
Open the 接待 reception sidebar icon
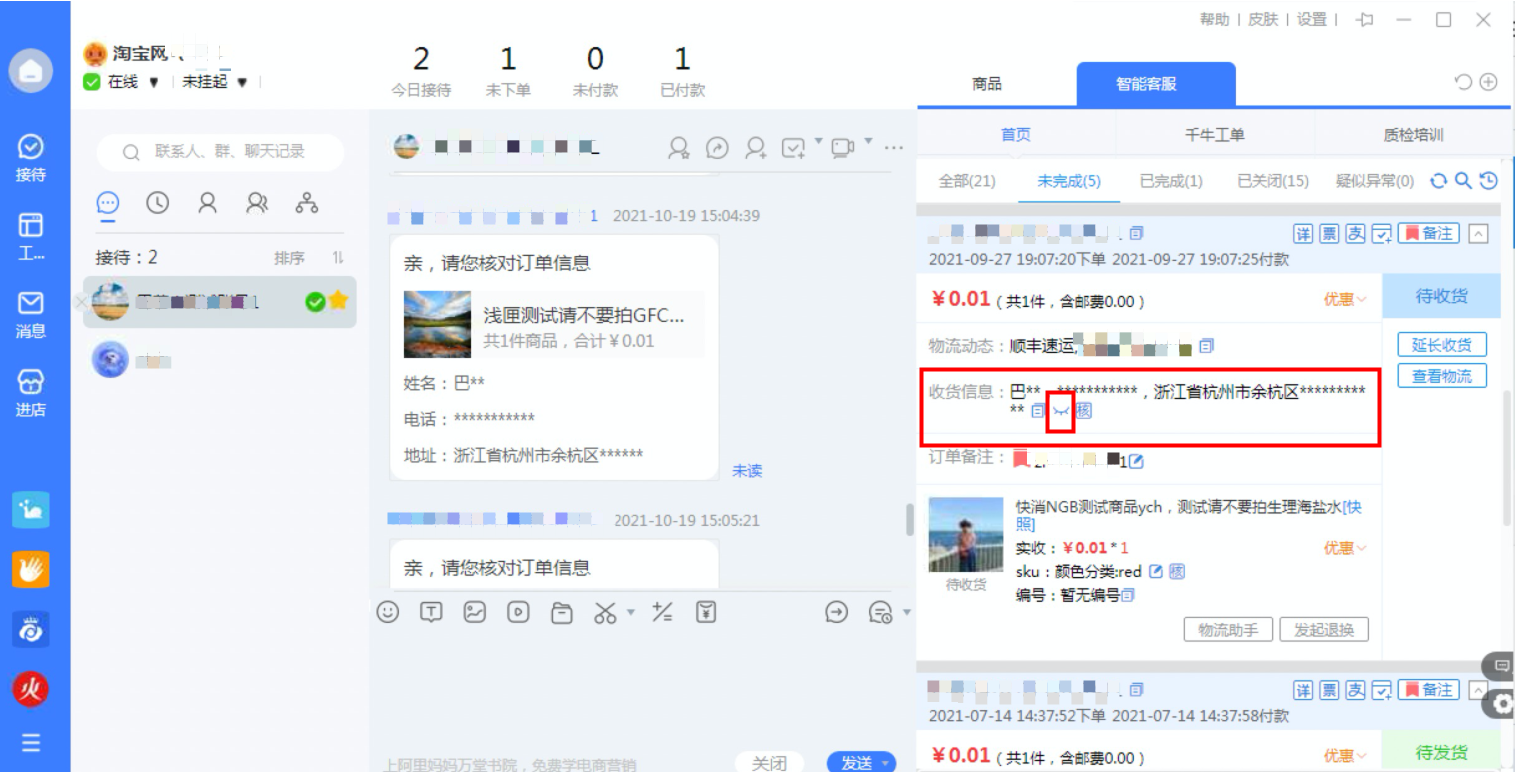tap(31, 157)
